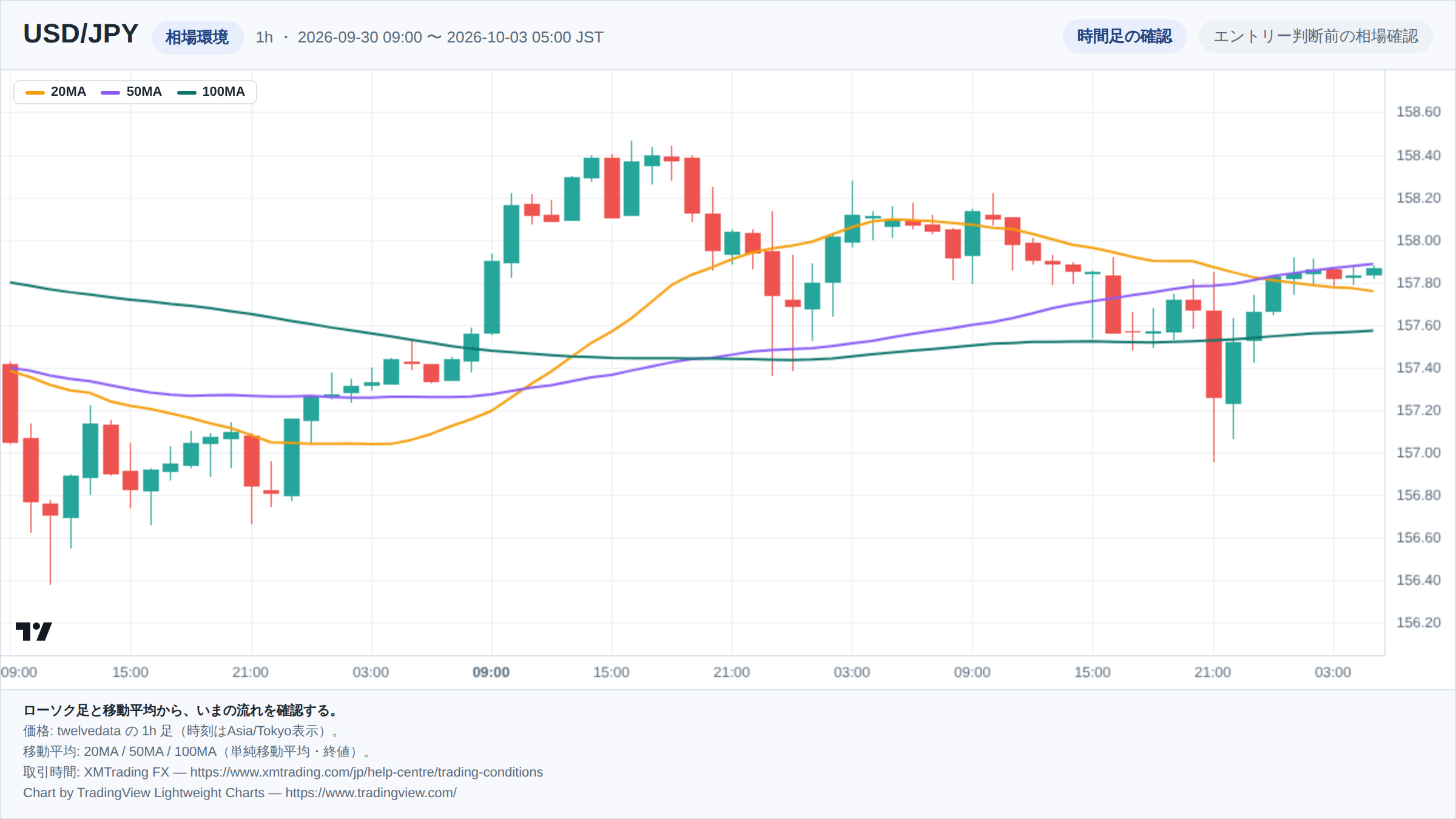Click the last 03:00 time axis label
Screen dimensions: 1456x819
pos(1333,672)
